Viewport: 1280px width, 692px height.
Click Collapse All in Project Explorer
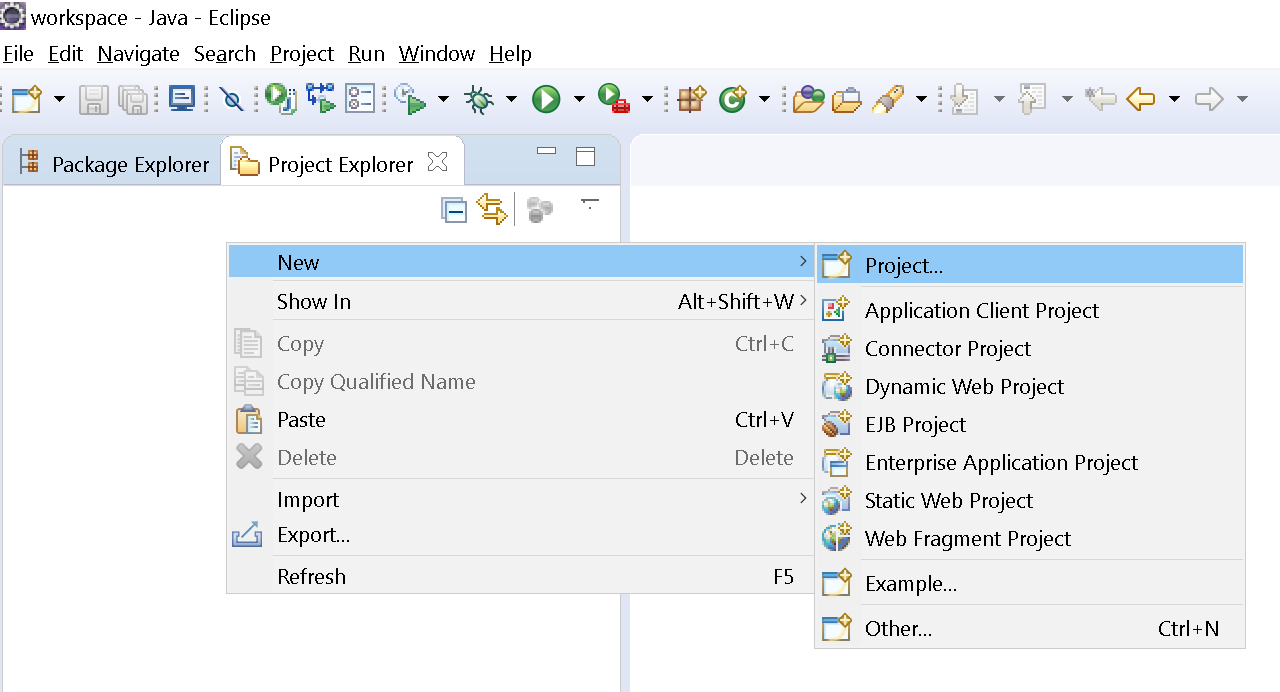click(454, 210)
